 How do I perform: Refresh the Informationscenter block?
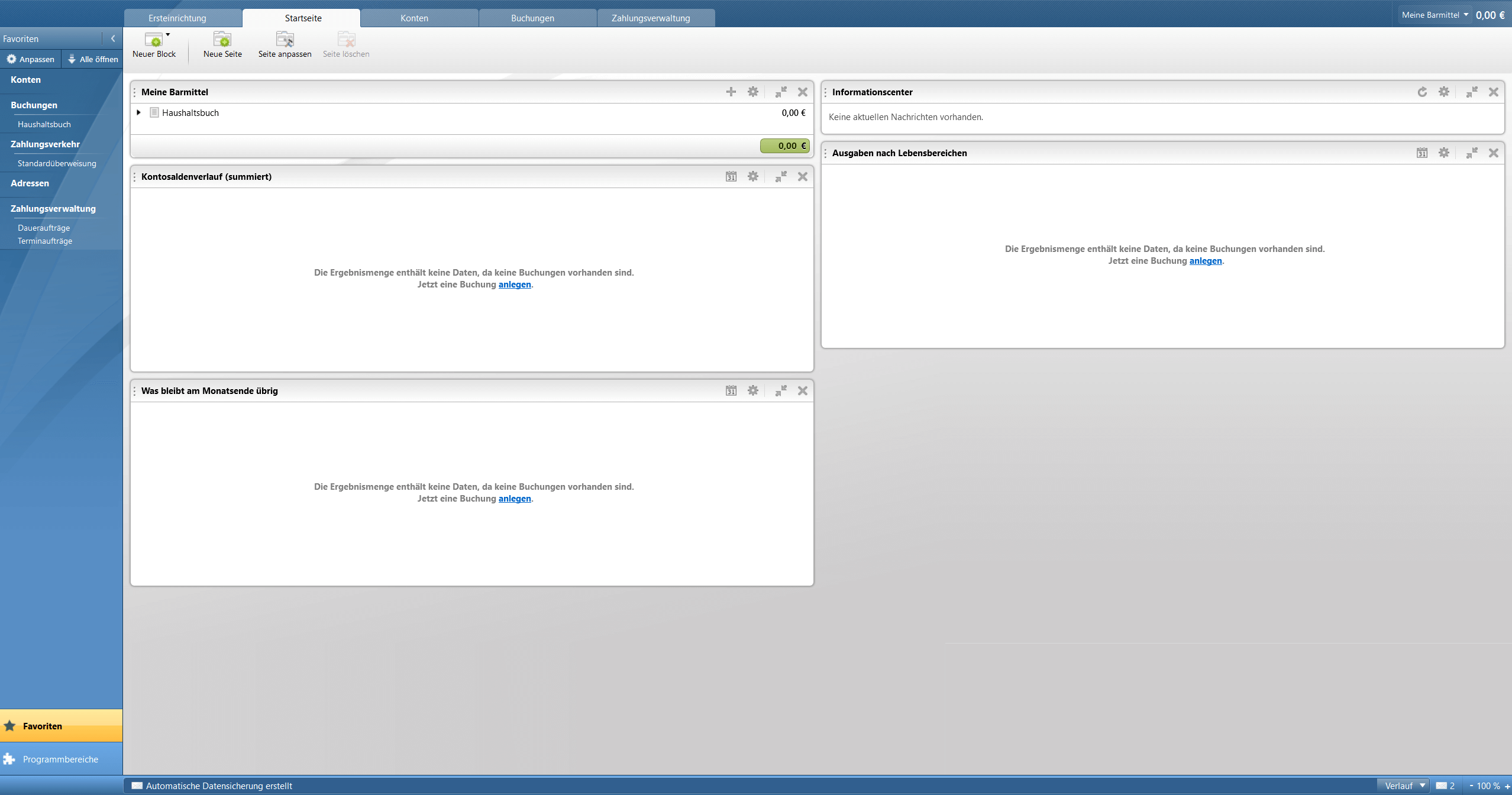coord(1422,92)
